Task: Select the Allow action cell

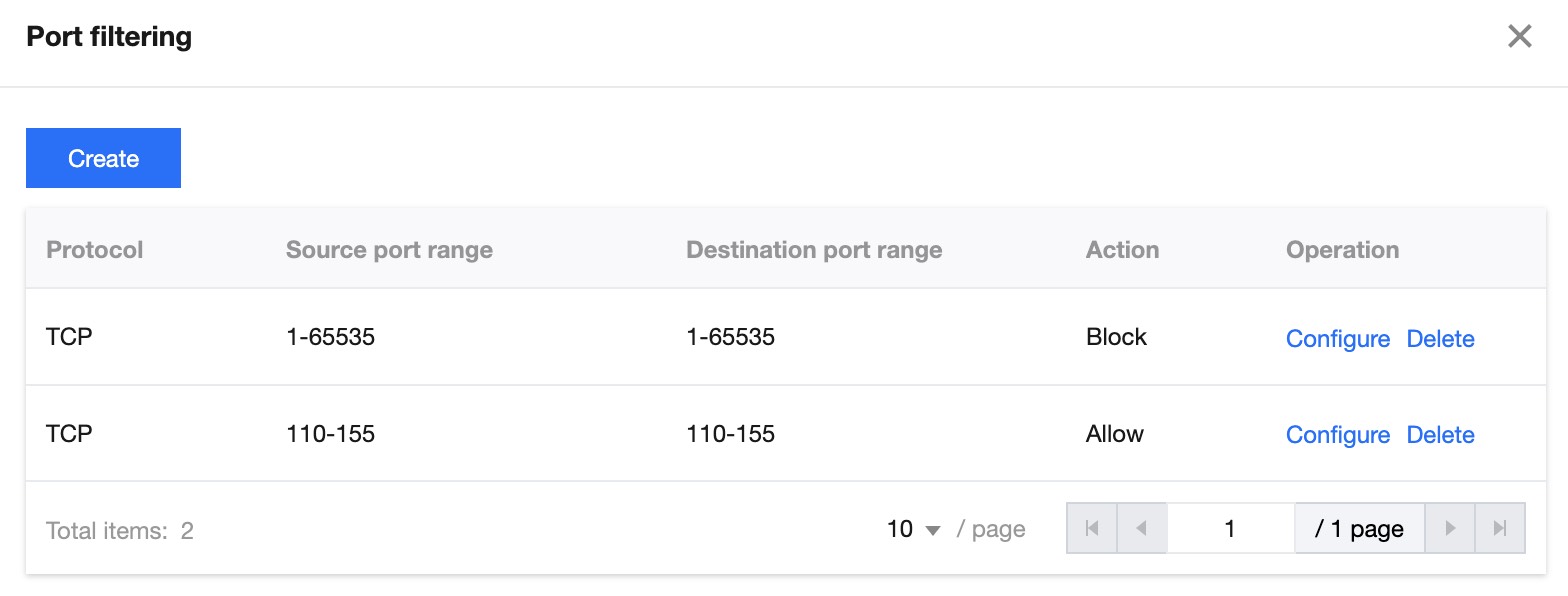Action: 1114,434
